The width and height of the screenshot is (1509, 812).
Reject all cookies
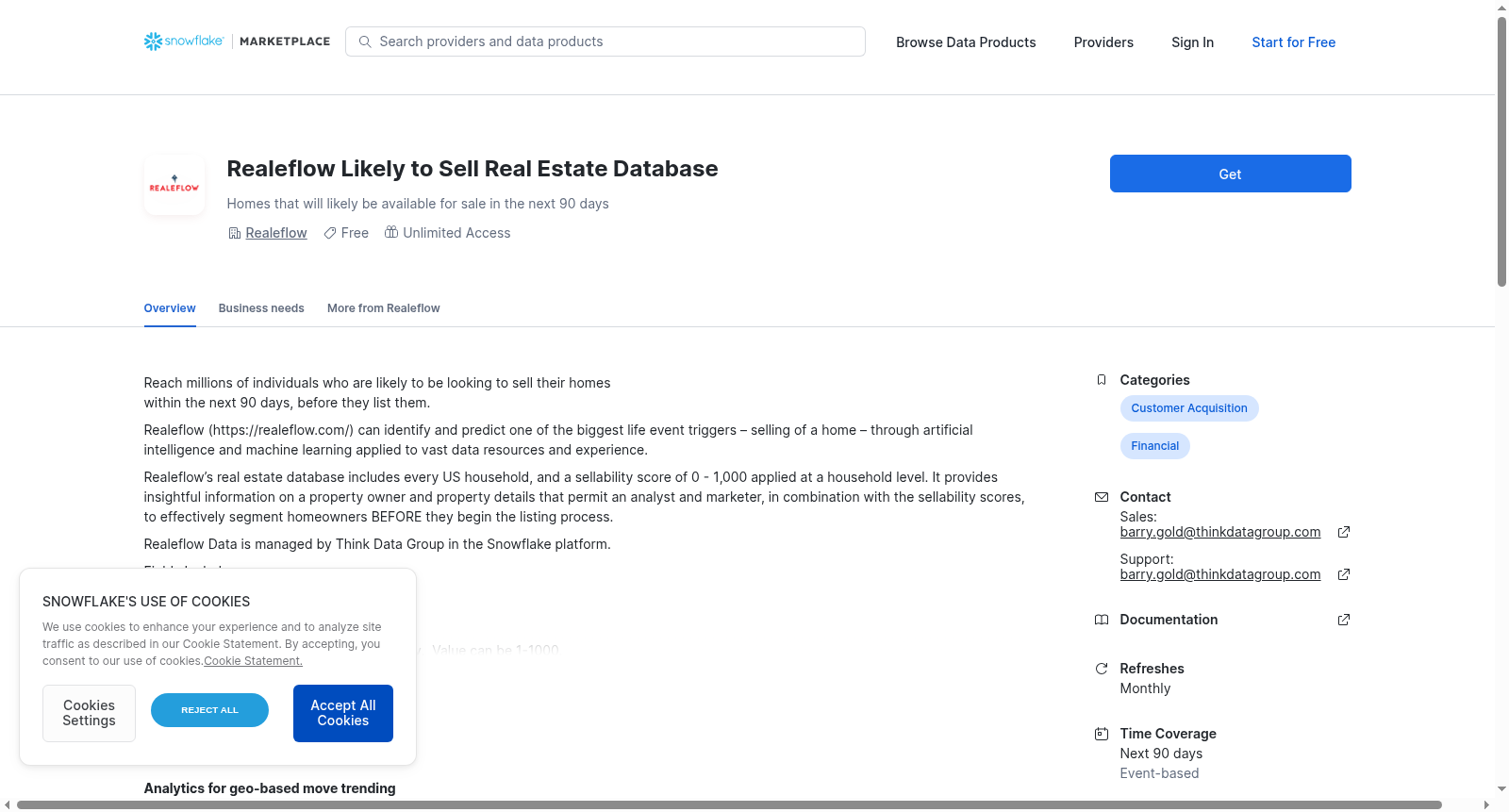(209, 710)
